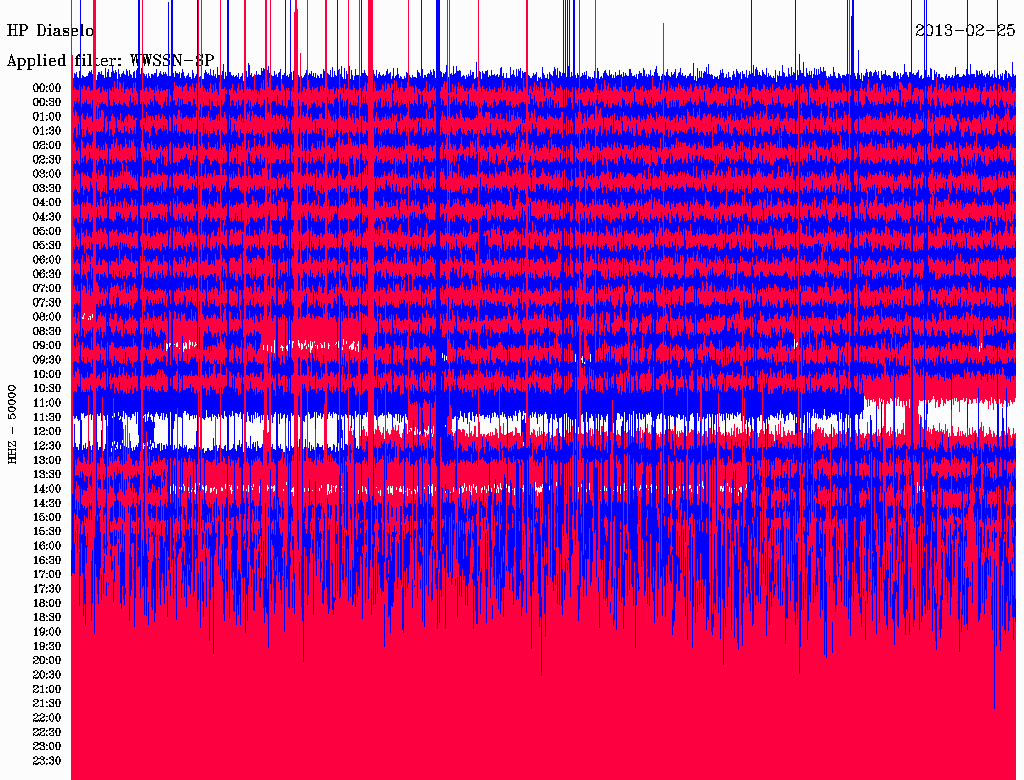The width and height of the screenshot is (1024, 780).
Task: Select the 00:30 time label
Action: (x=47, y=103)
